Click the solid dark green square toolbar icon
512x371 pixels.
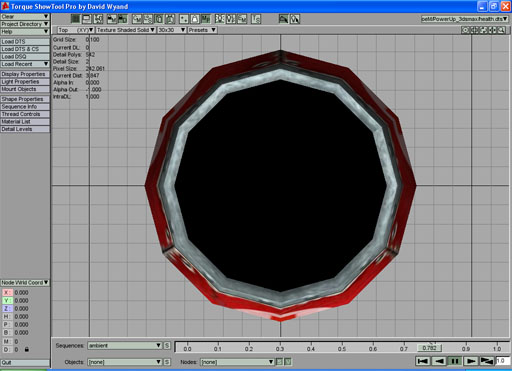coord(75,19)
